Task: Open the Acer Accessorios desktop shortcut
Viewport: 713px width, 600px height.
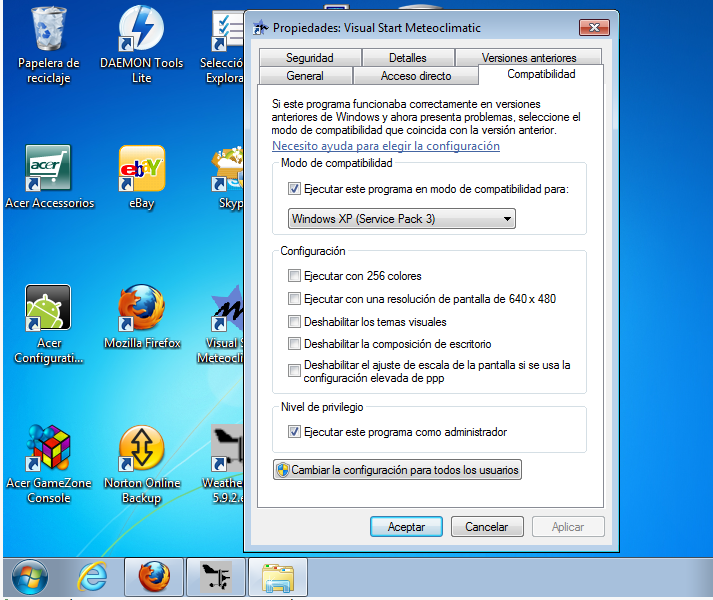Action: point(49,168)
